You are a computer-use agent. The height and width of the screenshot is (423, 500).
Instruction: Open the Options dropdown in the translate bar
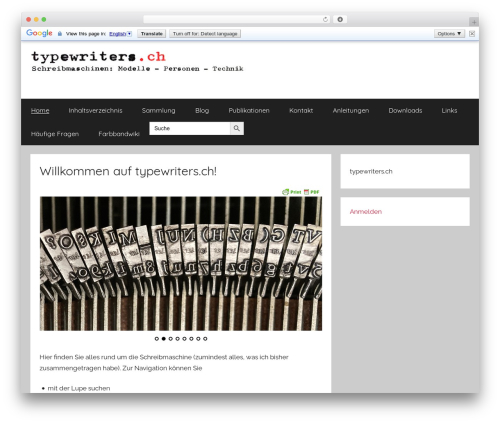(449, 34)
